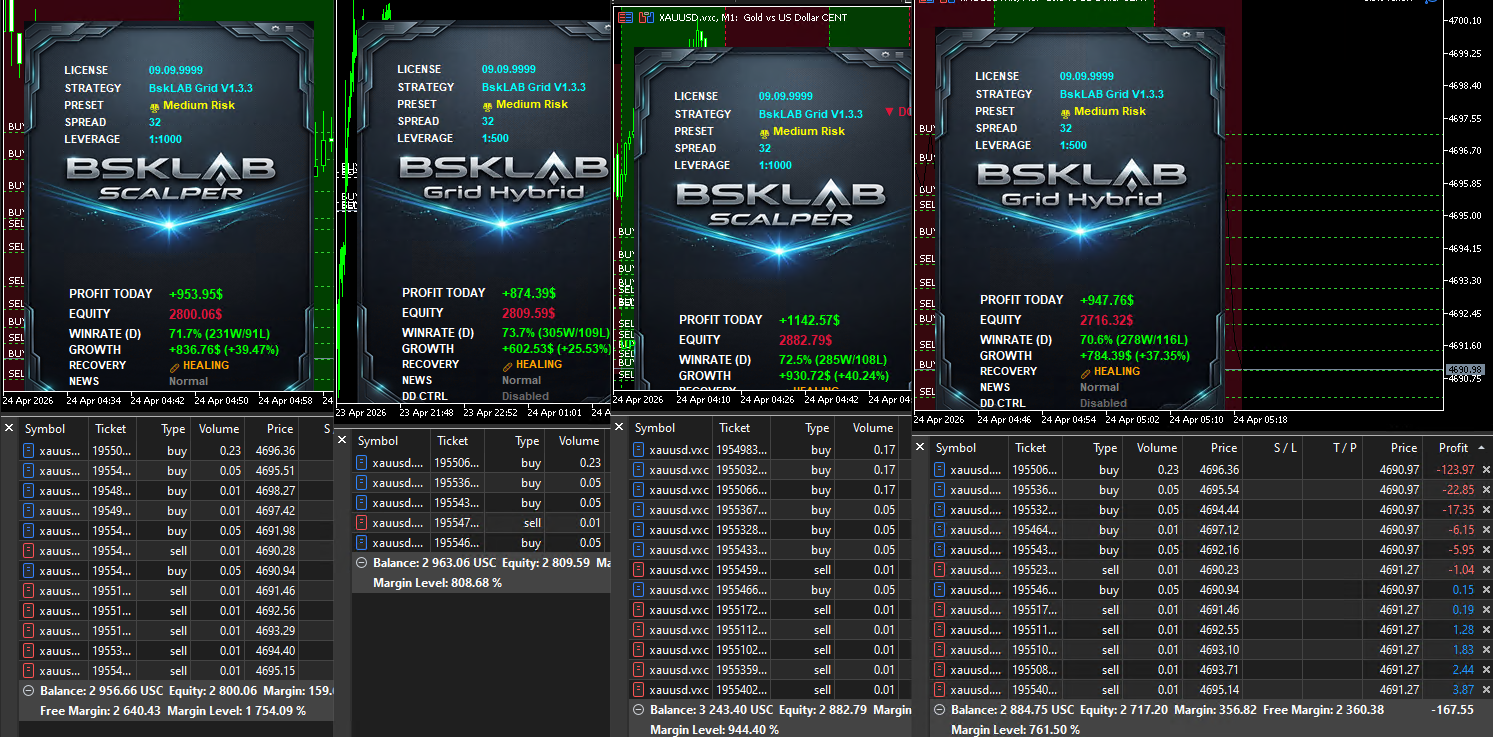Image resolution: width=1493 pixels, height=737 pixels.
Task: Click Growth +836.76$ (+39.47%) value
Action: point(224,350)
